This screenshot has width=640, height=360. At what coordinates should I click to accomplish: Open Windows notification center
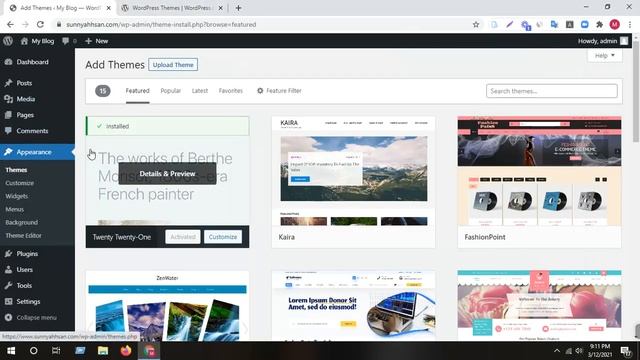click(x=626, y=351)
